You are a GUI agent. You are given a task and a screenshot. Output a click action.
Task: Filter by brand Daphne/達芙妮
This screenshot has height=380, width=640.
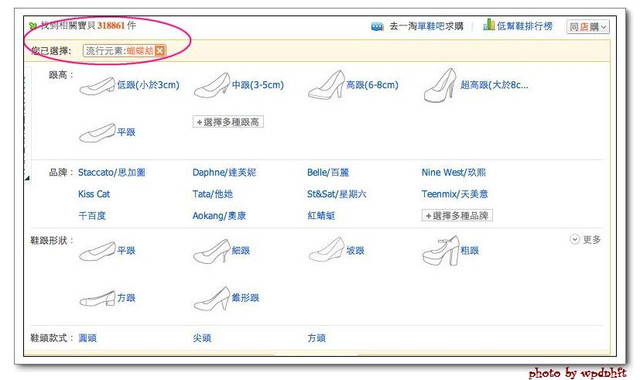[x=224, y=172]
